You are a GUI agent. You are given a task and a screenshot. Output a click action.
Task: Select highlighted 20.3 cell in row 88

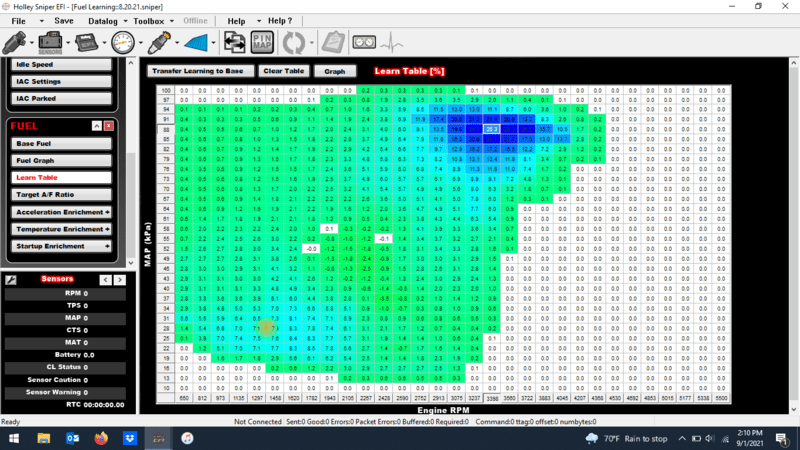click(491, 129)
